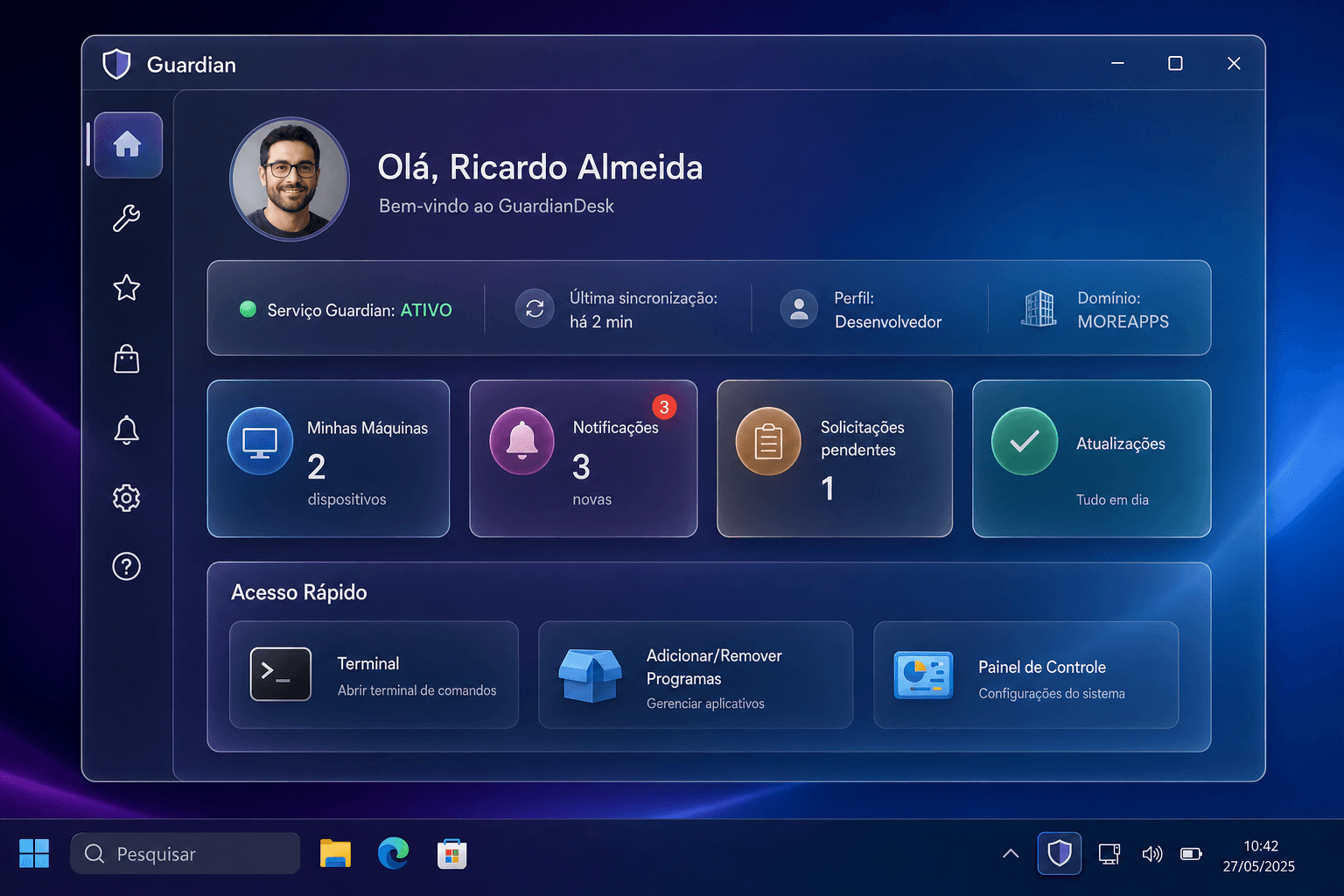The width and height of the screenshot is (1344, 896).
Task: Click "Gerenciar aplicativos" text
Action: (x=705, y=703)
